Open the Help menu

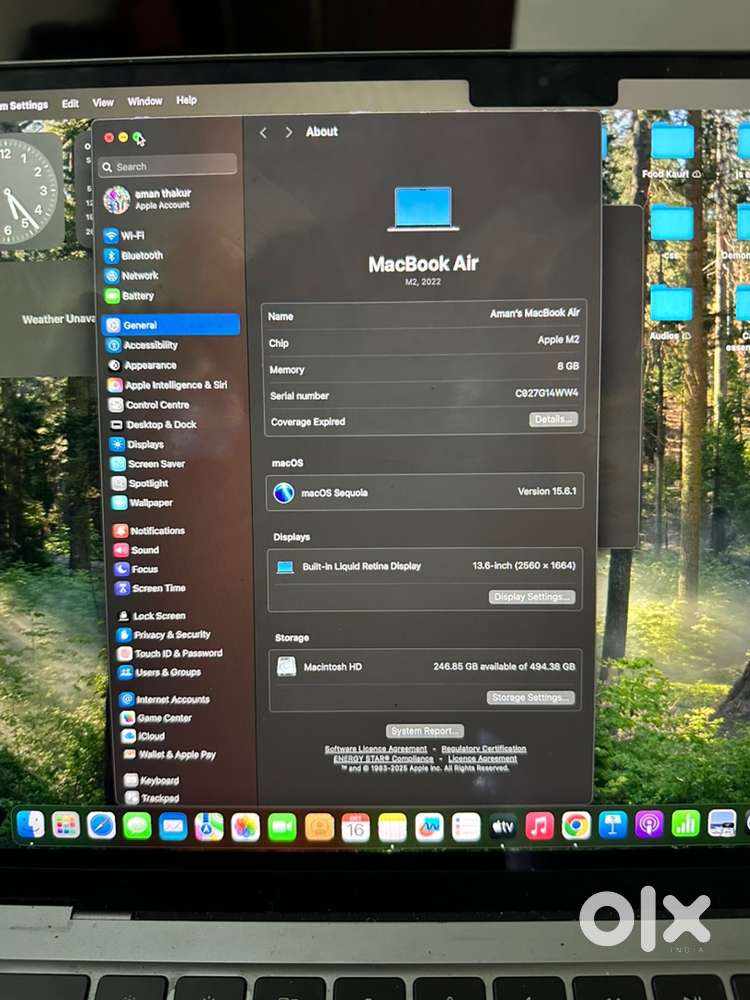[187, 100]
